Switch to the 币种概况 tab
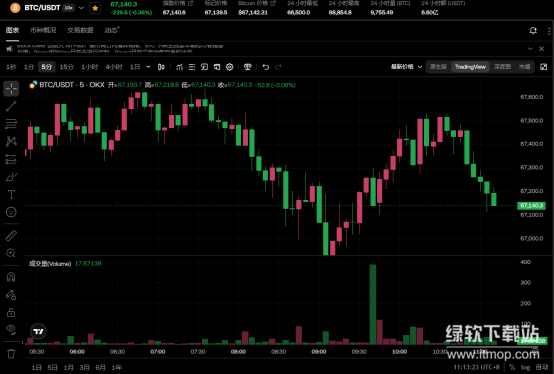Screen dimensions: 554x374 click(43, 30)
